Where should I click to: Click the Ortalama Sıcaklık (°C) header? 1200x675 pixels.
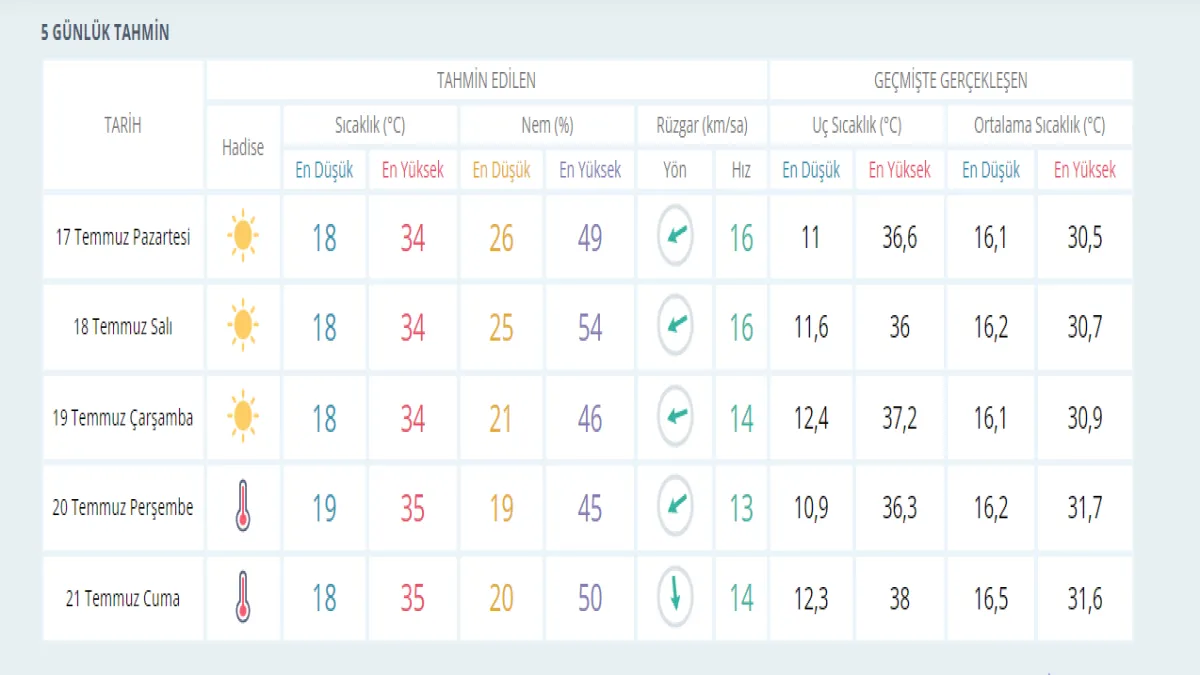(1039, 126)
